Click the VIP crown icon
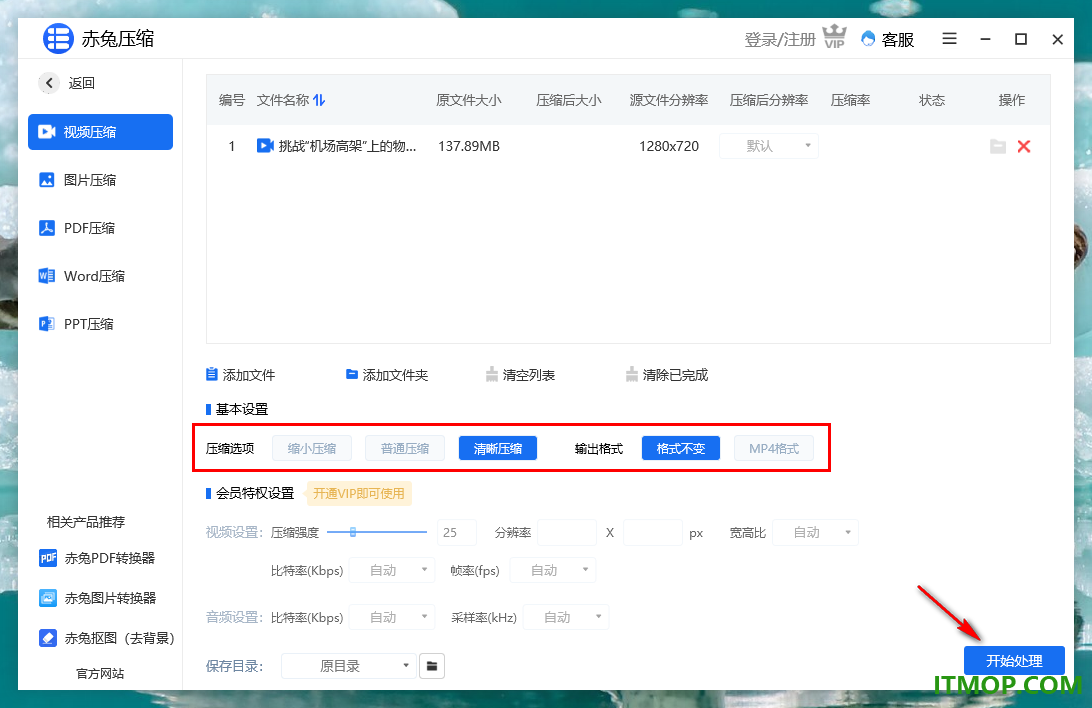The height and width of the screenshot is (708, 1092). pyautogui.click(x=834, y=37)
